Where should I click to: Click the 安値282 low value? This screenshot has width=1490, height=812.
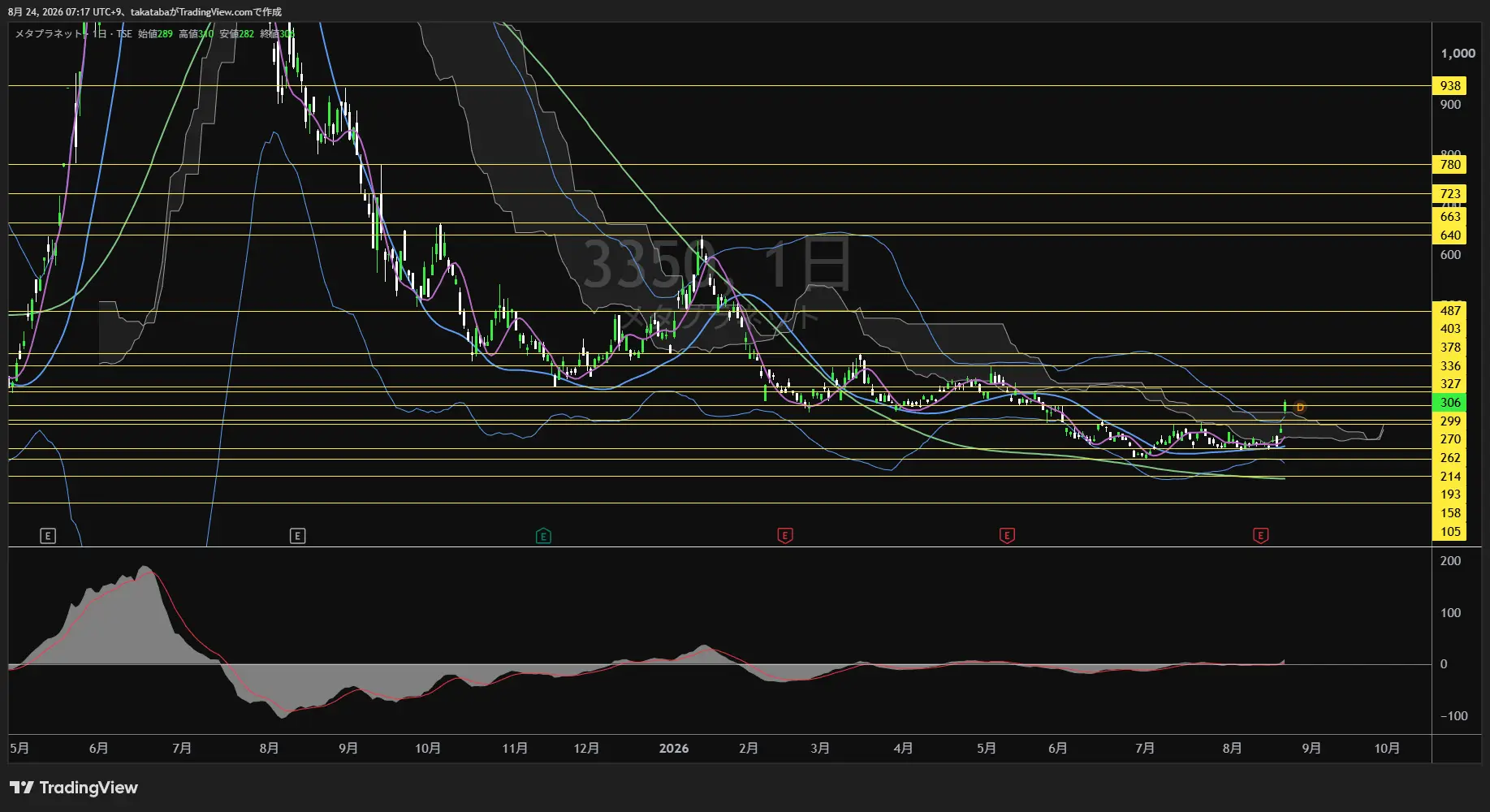tap(236, 34)
